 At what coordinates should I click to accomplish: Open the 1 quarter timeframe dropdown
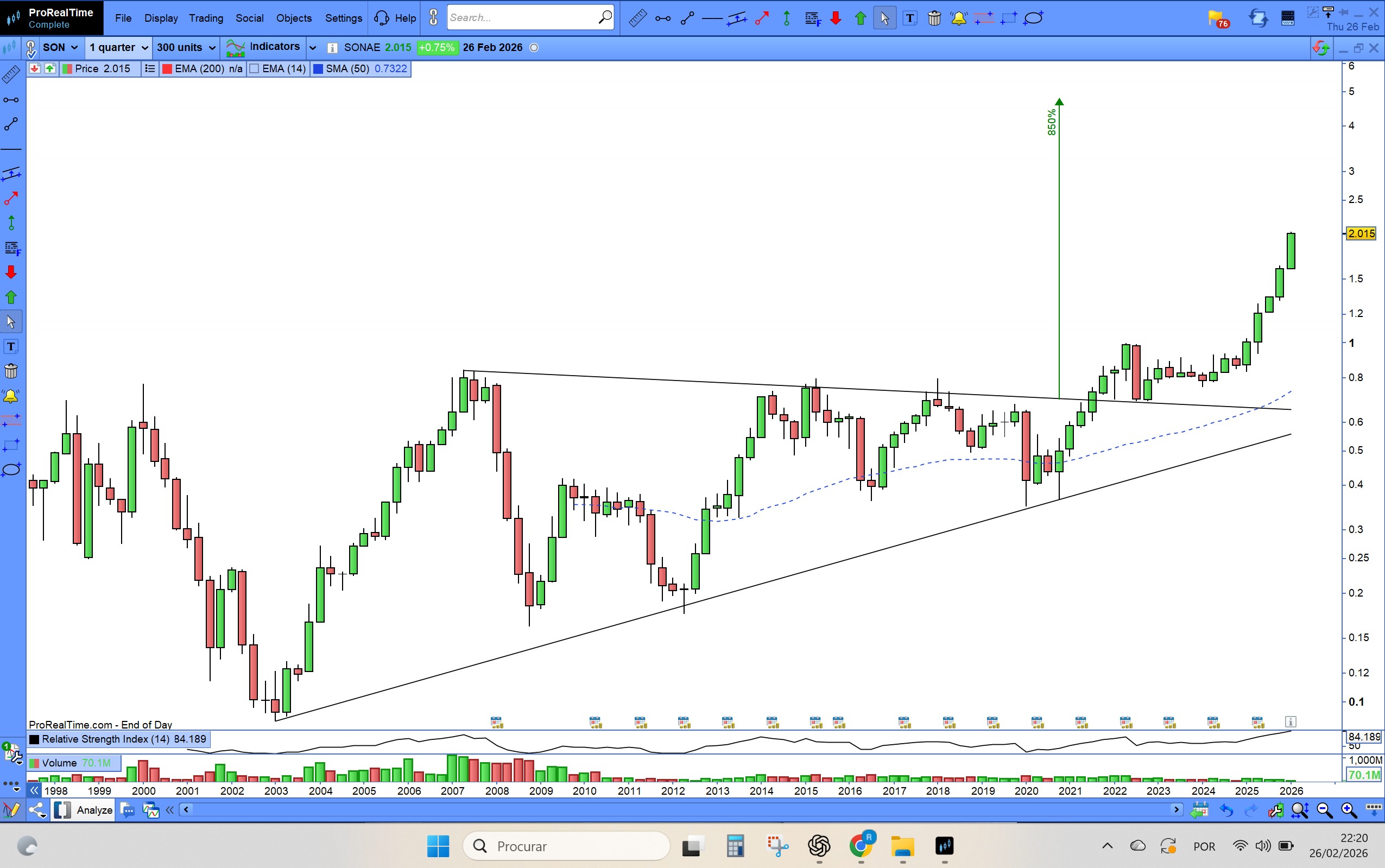(118, 48)
